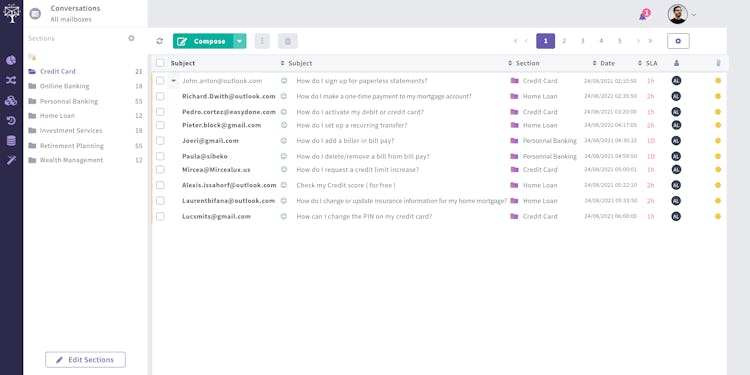Screen dimensions: 750x375
Task: Go to page 2
Action: click(564, 41)
